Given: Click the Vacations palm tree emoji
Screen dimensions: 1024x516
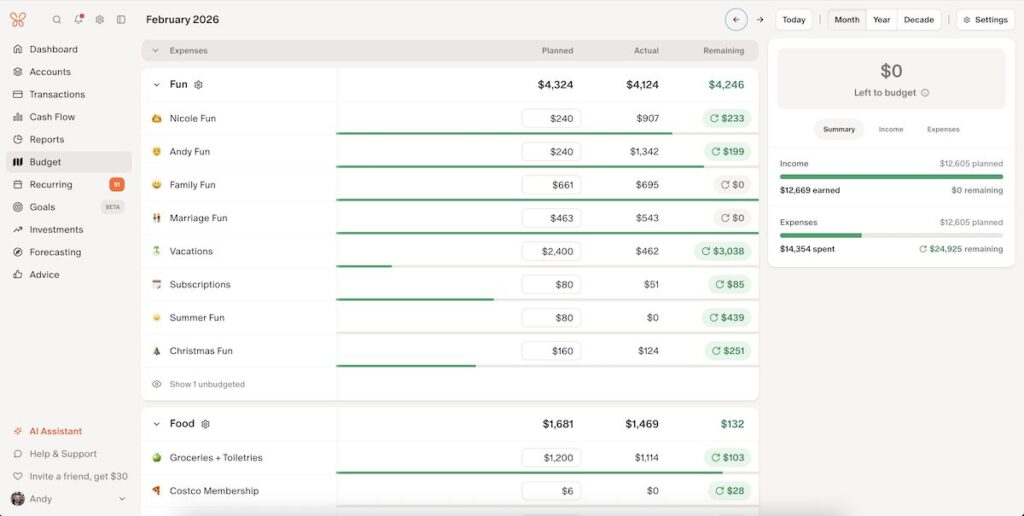Looking at the screenshot, I should tap(156, 251).
